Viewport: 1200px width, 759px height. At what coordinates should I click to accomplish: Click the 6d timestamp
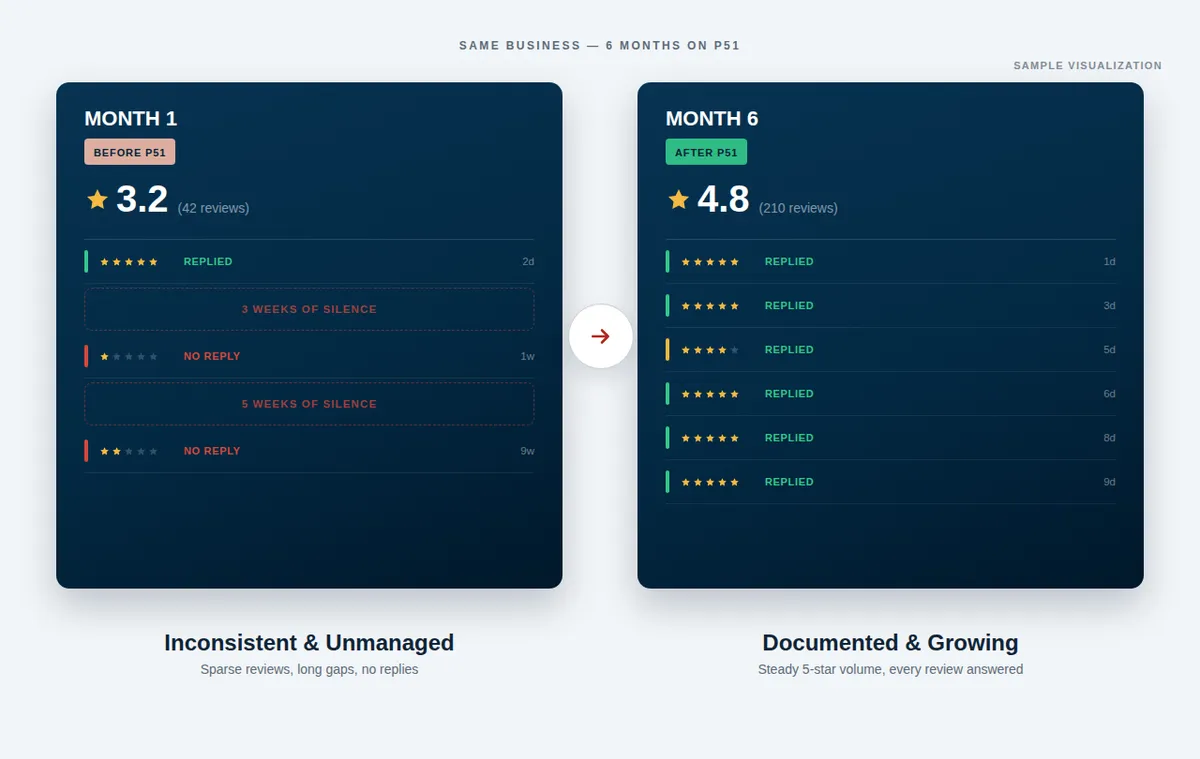[1109, 394]
